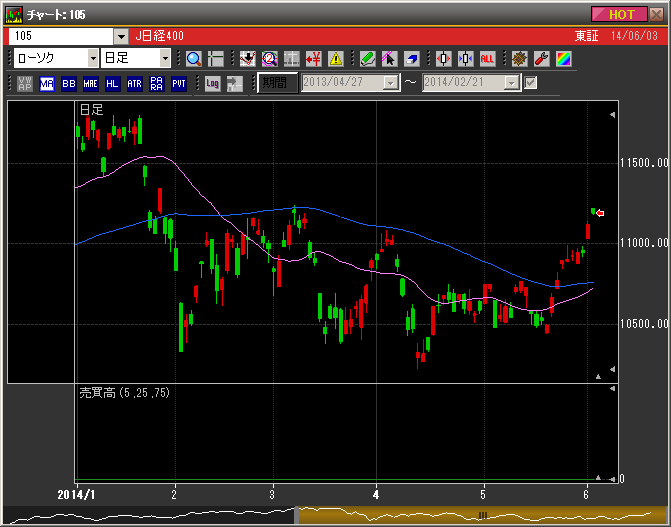Viewport: 671px width, 527px height.
Task: Click the 期間 period button
Action: (x=276, y=83)
